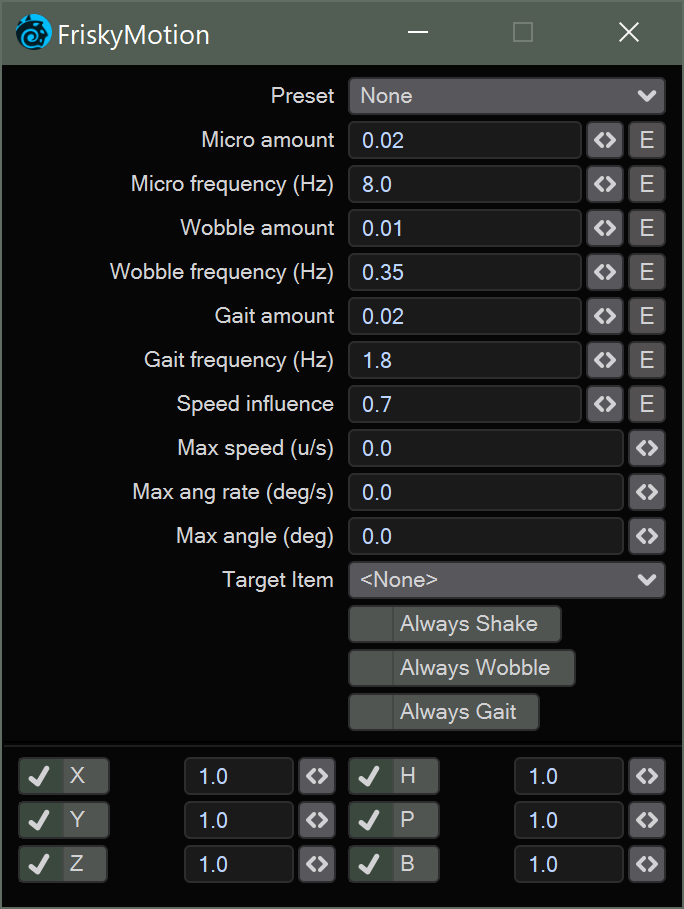Activate the Always Gait option
Image resolution: width=684 pixels, height=909 pixels.
click(443, 712)
